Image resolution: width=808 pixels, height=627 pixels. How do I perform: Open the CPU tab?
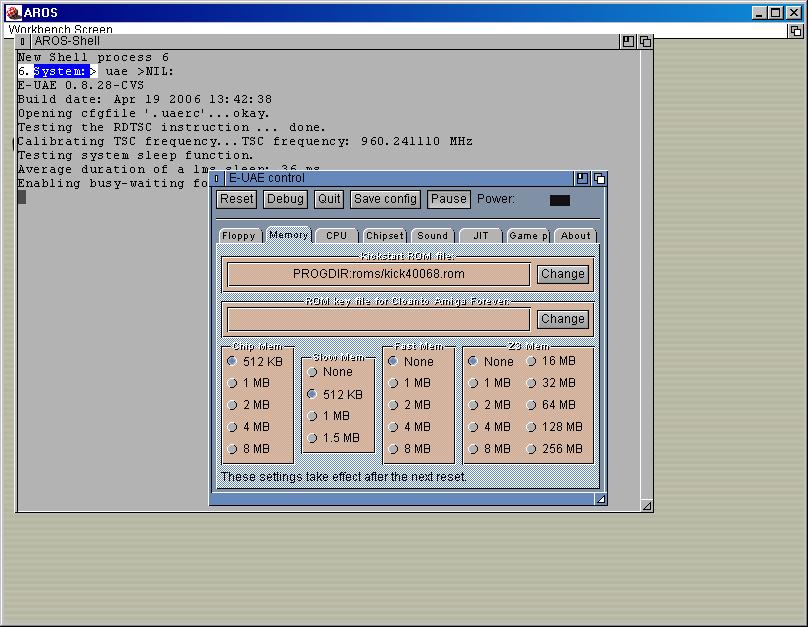pos(336,235)
